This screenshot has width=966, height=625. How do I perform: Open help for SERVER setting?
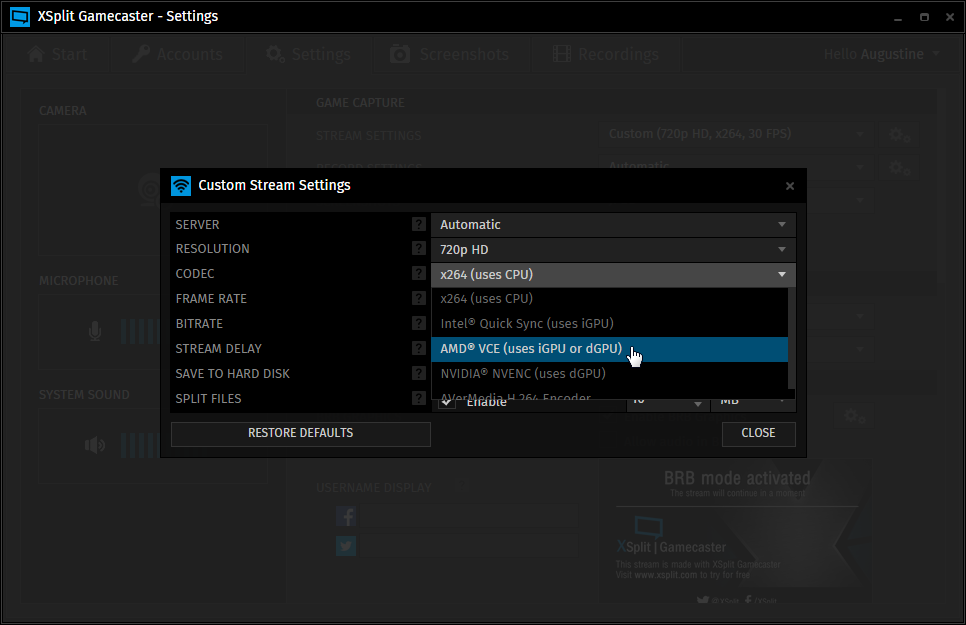419,224
